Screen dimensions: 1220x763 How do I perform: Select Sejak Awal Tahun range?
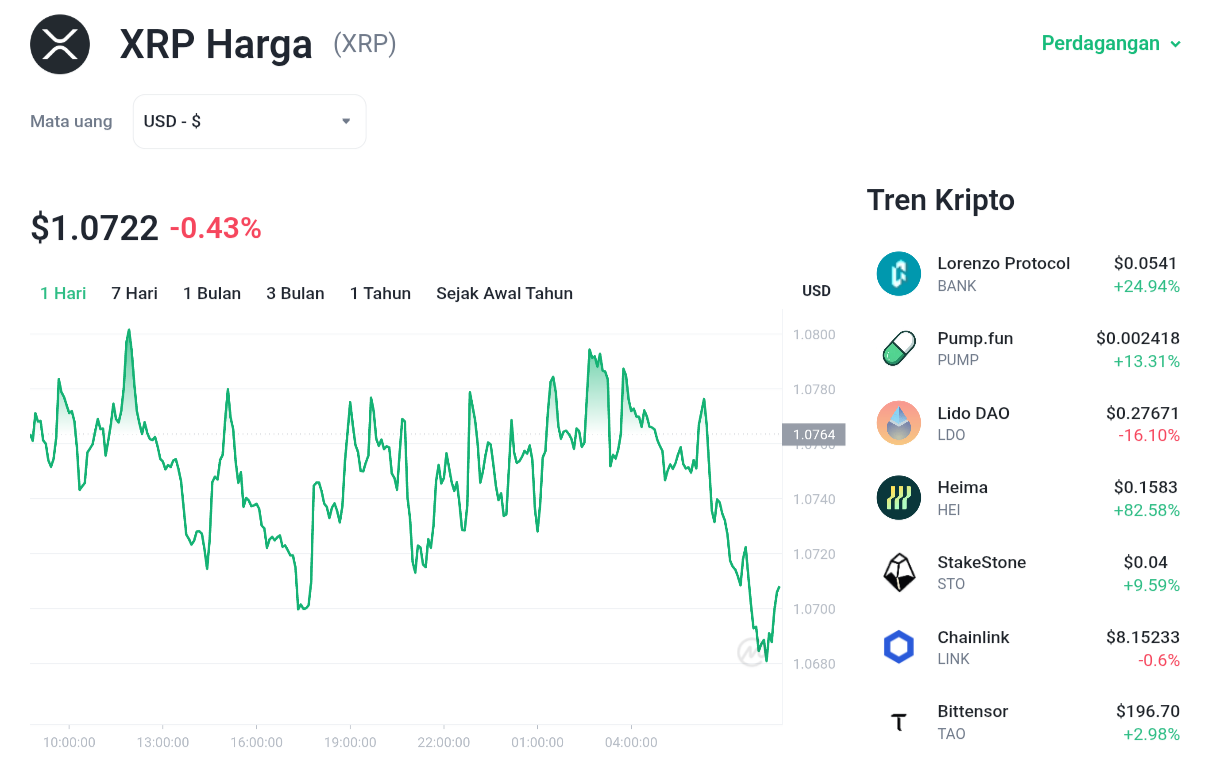click(504, 293)
